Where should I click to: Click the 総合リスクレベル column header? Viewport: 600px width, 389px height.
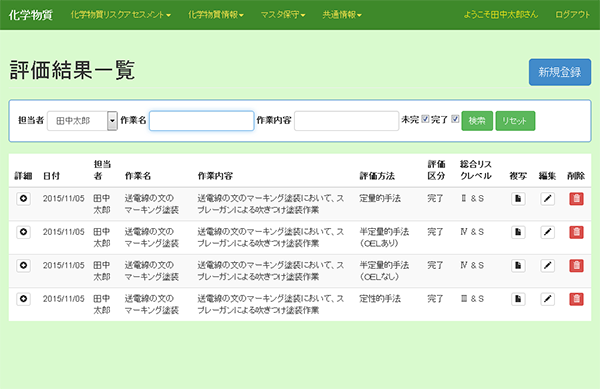[476, 170]
